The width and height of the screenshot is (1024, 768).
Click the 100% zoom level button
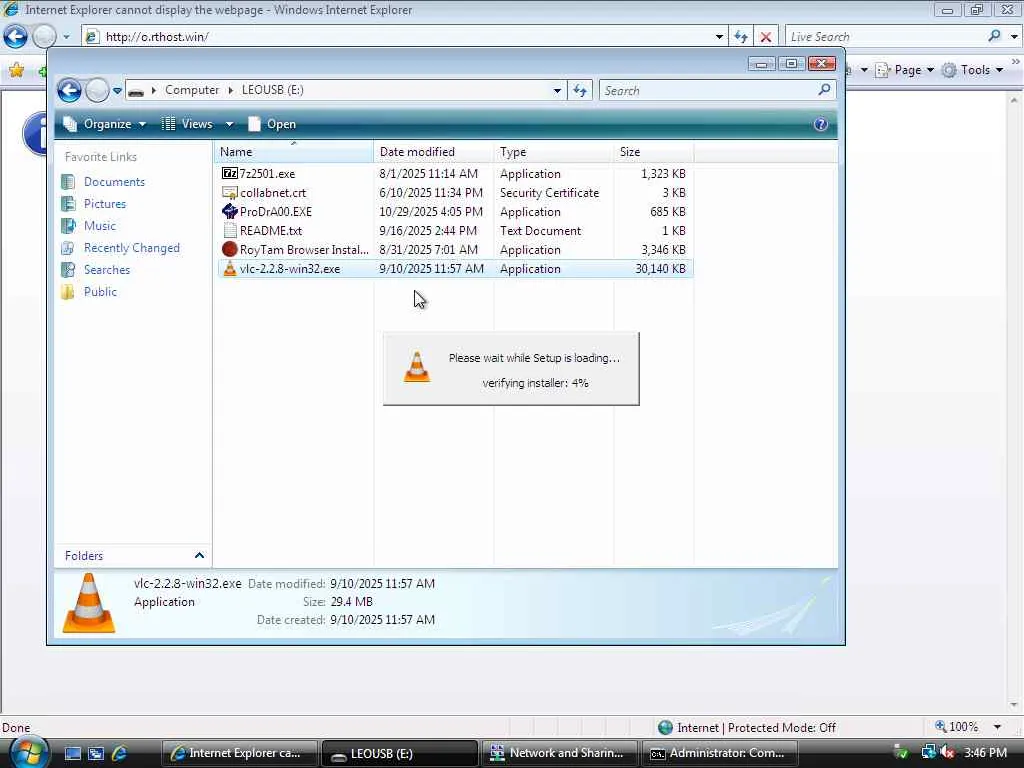pyautogui.click(x=957, y=727)
